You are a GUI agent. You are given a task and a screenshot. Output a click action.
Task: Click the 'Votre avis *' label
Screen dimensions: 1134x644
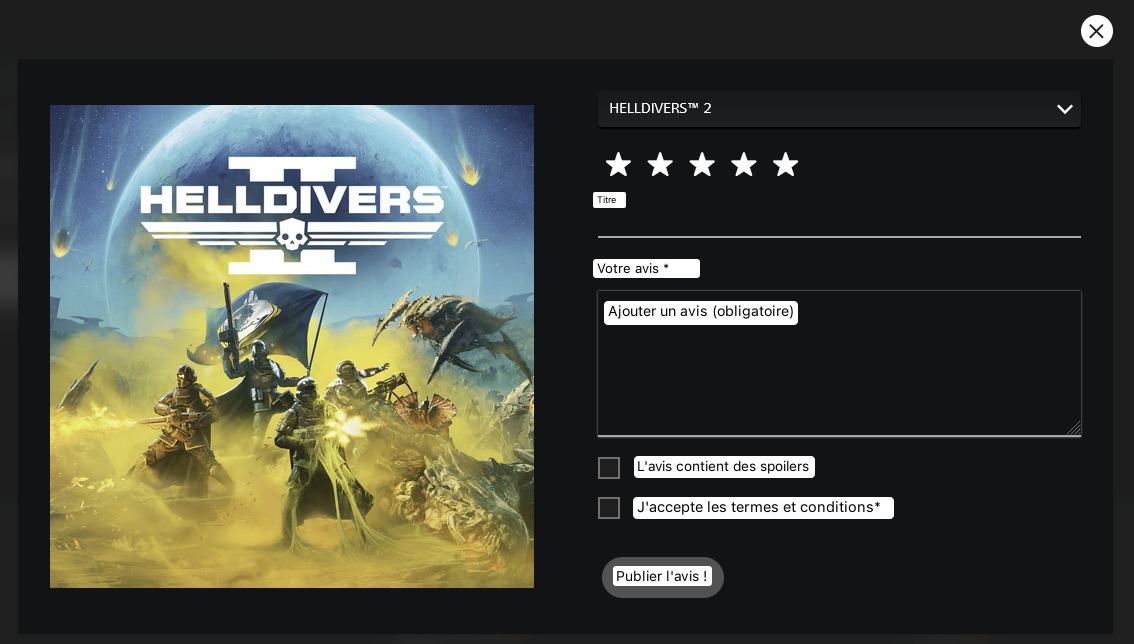click(646, 269)
